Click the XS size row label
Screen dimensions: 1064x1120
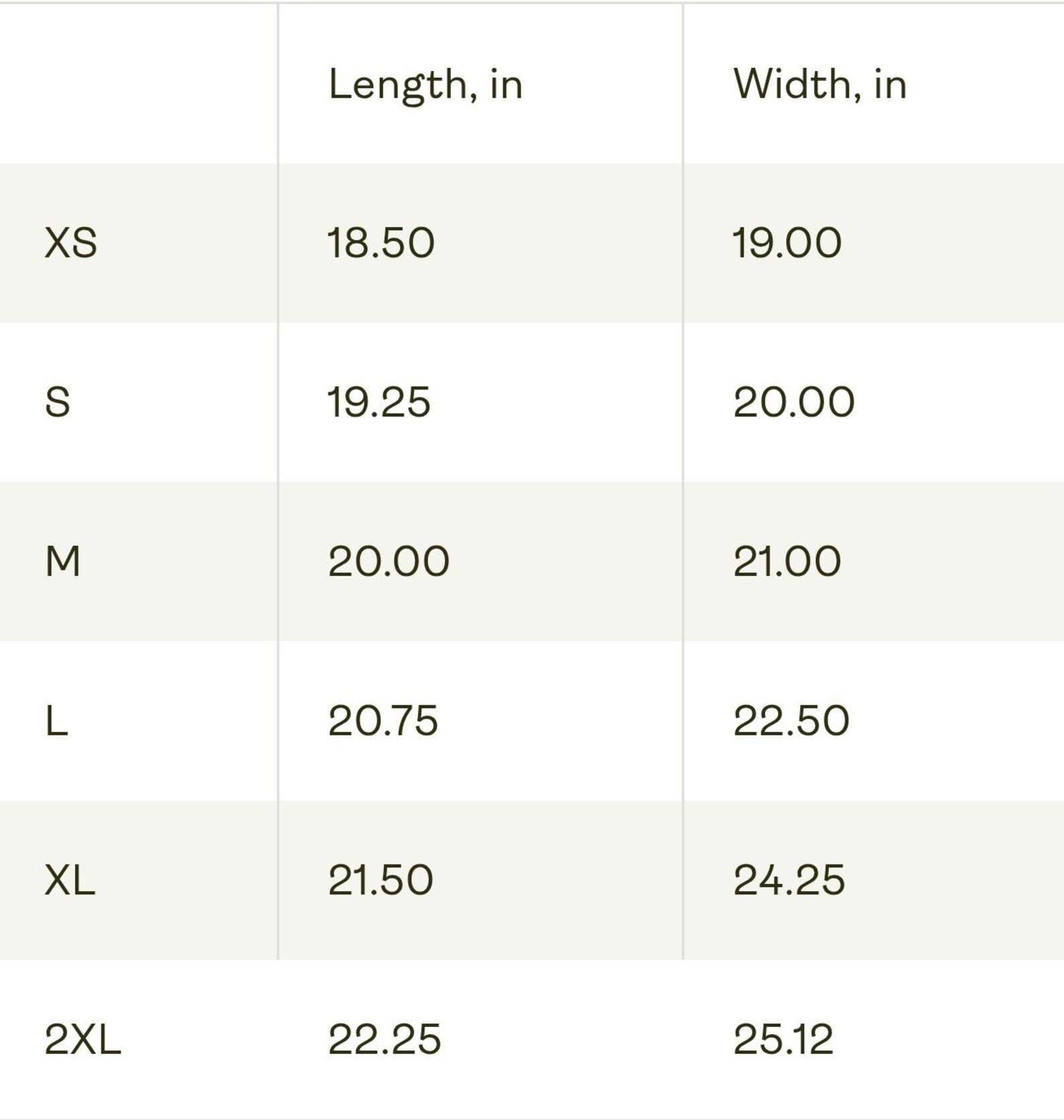[71, 243]
